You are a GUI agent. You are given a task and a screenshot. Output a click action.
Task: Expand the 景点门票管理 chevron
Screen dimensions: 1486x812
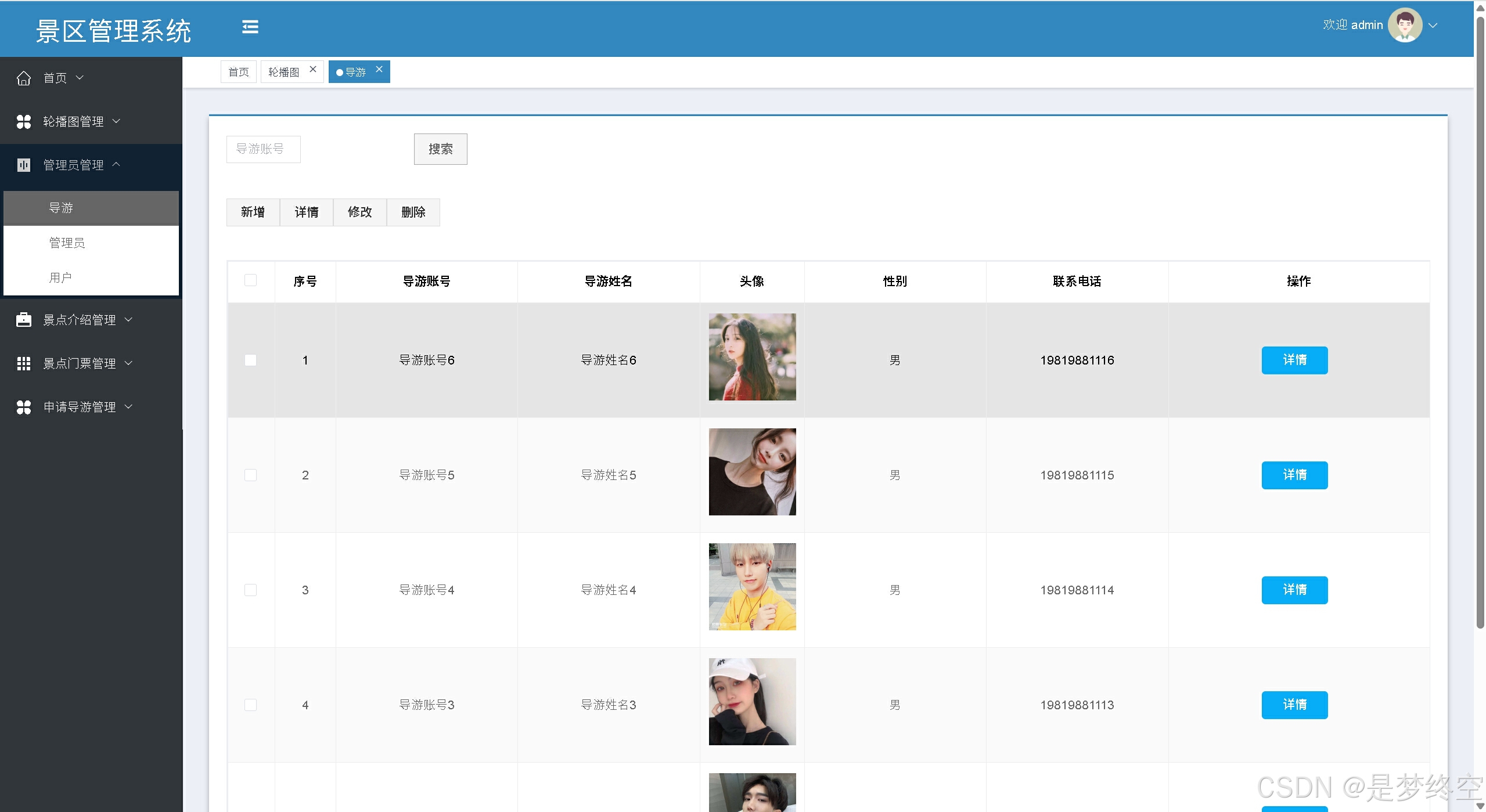[129, 363]
